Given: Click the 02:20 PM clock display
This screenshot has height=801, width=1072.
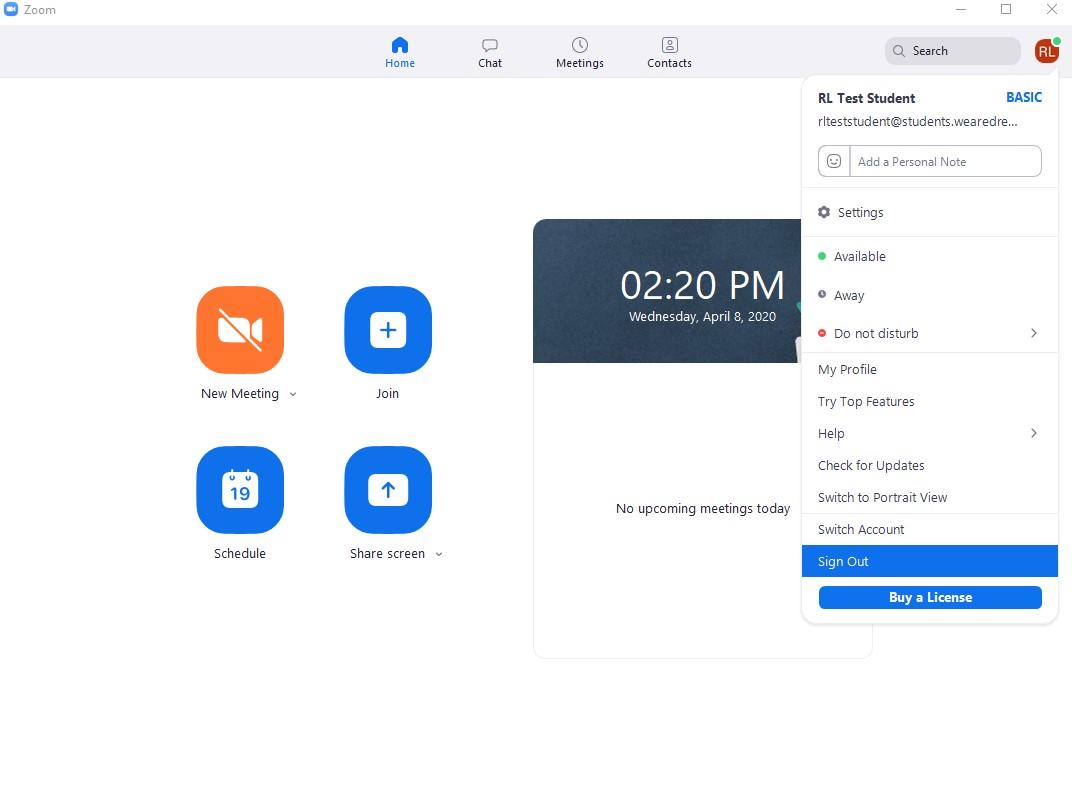Looking at the screenshot, I should coord(702,286).
